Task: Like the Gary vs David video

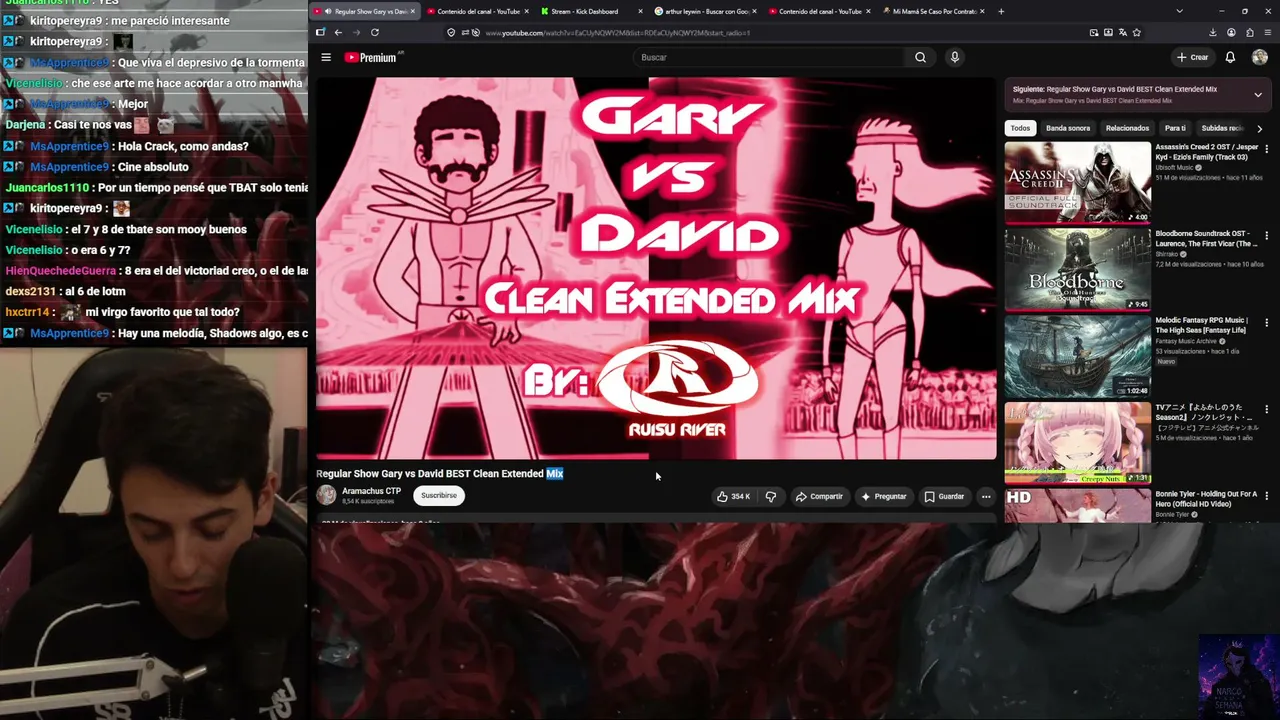Action: [x=733, y=496]
